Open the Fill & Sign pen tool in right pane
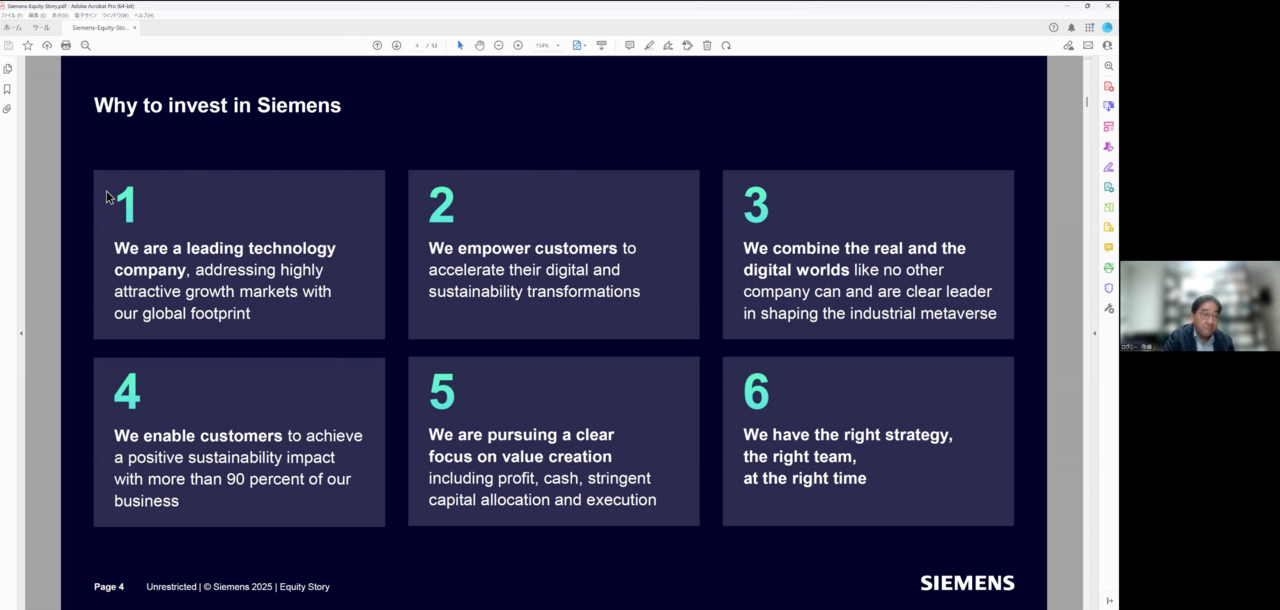 (1109, 167)
